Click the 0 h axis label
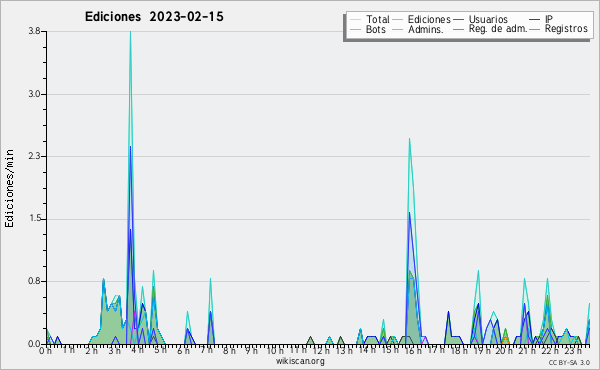 pyautogui.click(x=45, y=351)
